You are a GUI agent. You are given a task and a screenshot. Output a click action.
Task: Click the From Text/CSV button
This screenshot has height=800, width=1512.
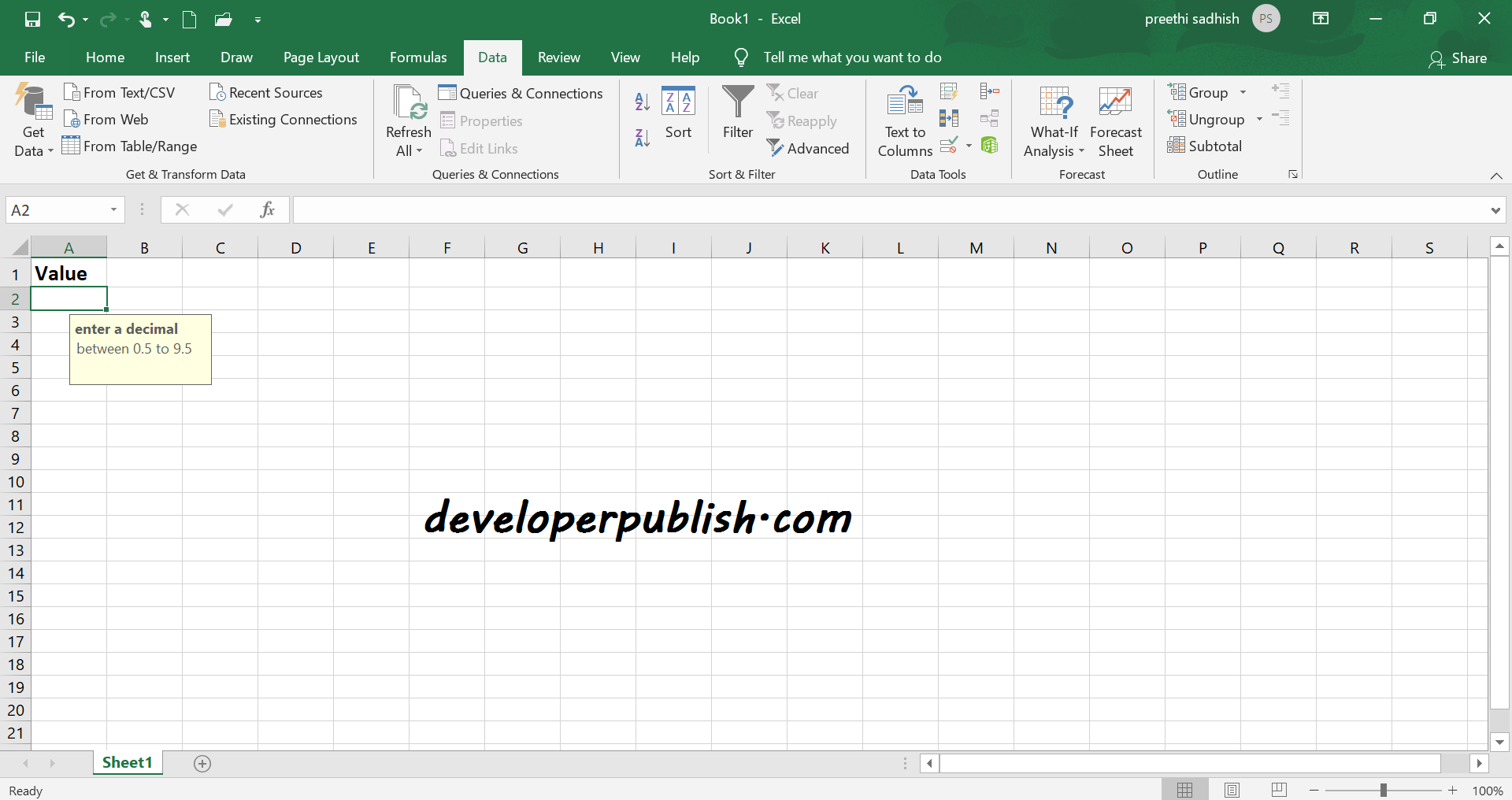(120, 93)
